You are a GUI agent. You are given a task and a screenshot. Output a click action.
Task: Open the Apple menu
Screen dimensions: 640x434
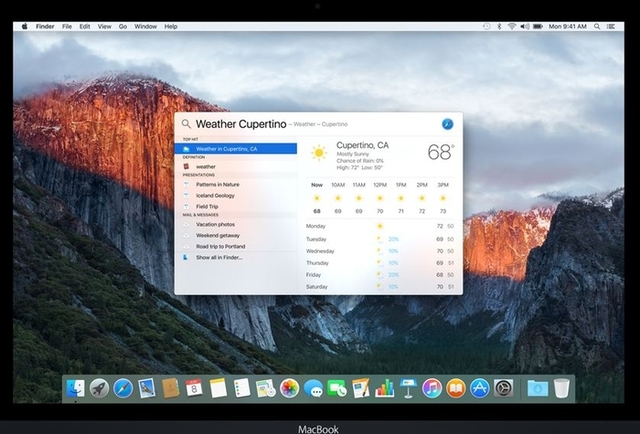point(25,27)
